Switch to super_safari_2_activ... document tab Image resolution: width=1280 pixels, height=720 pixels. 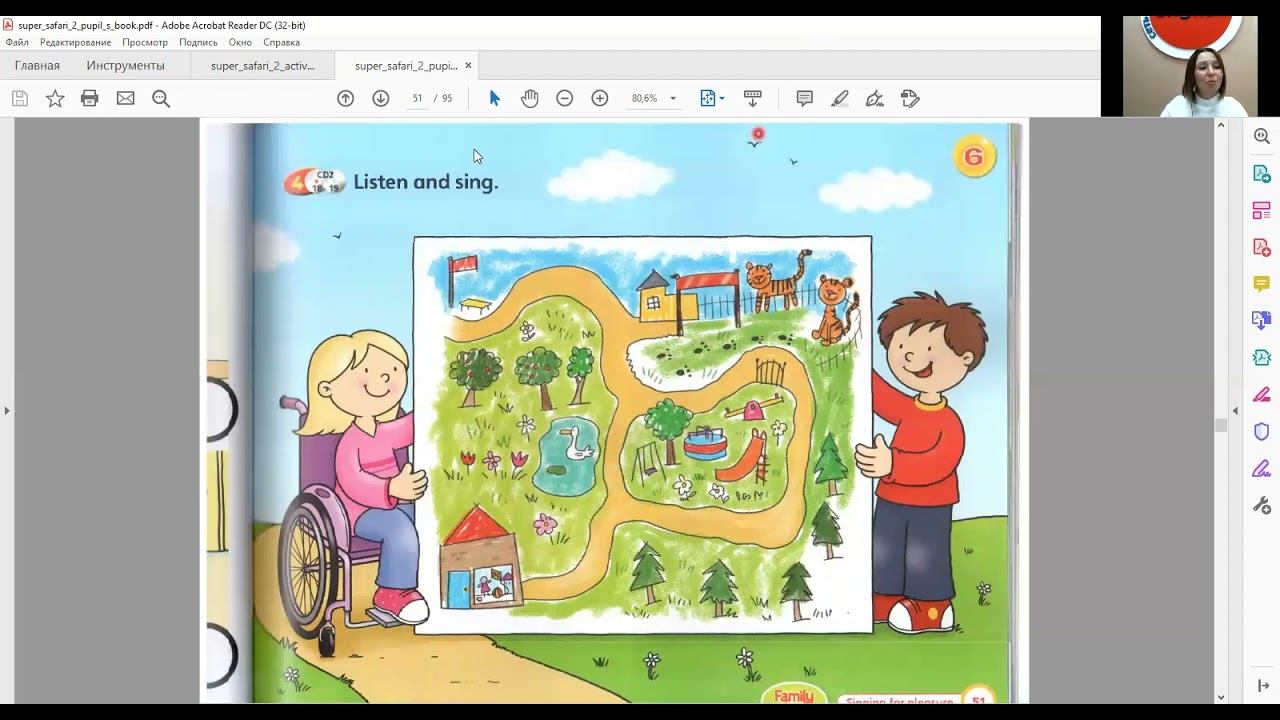(x=263, y=65)
